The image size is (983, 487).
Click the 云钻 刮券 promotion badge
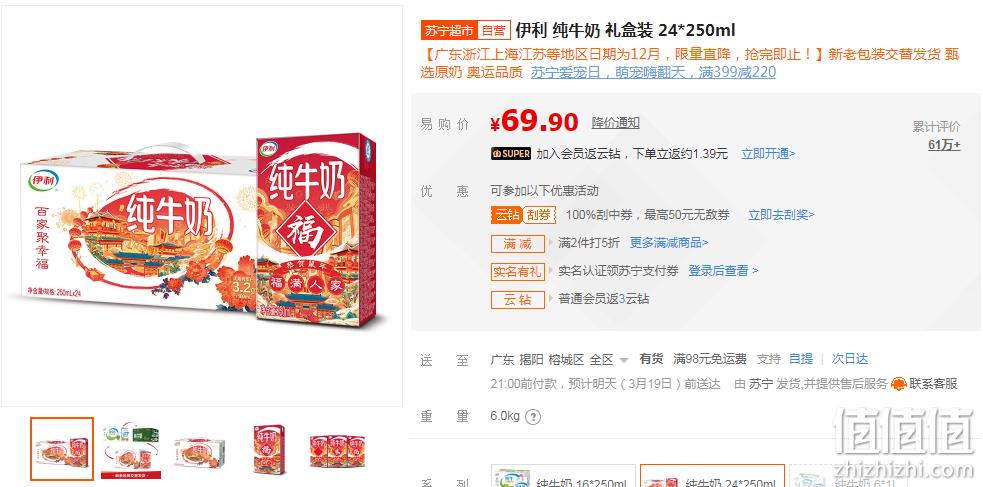click(x=523, y=215)
